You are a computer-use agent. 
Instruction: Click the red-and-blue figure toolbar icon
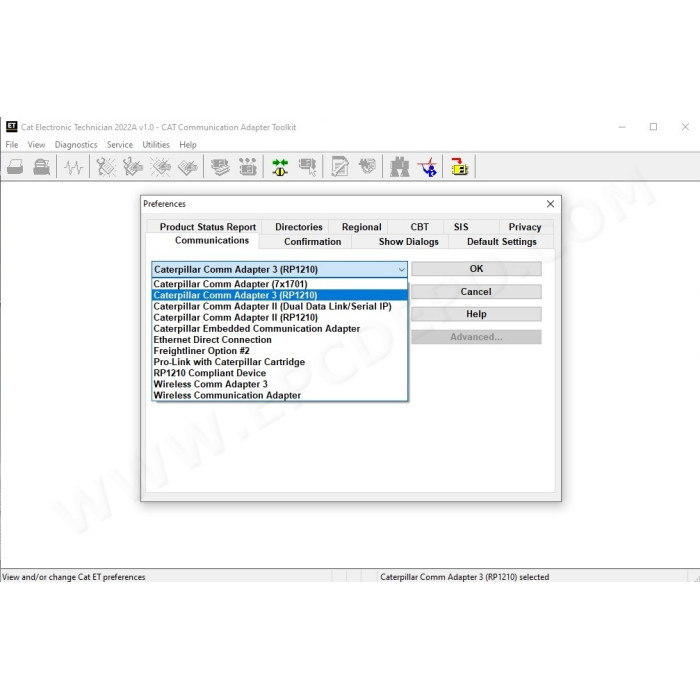[x=427, y=167]
